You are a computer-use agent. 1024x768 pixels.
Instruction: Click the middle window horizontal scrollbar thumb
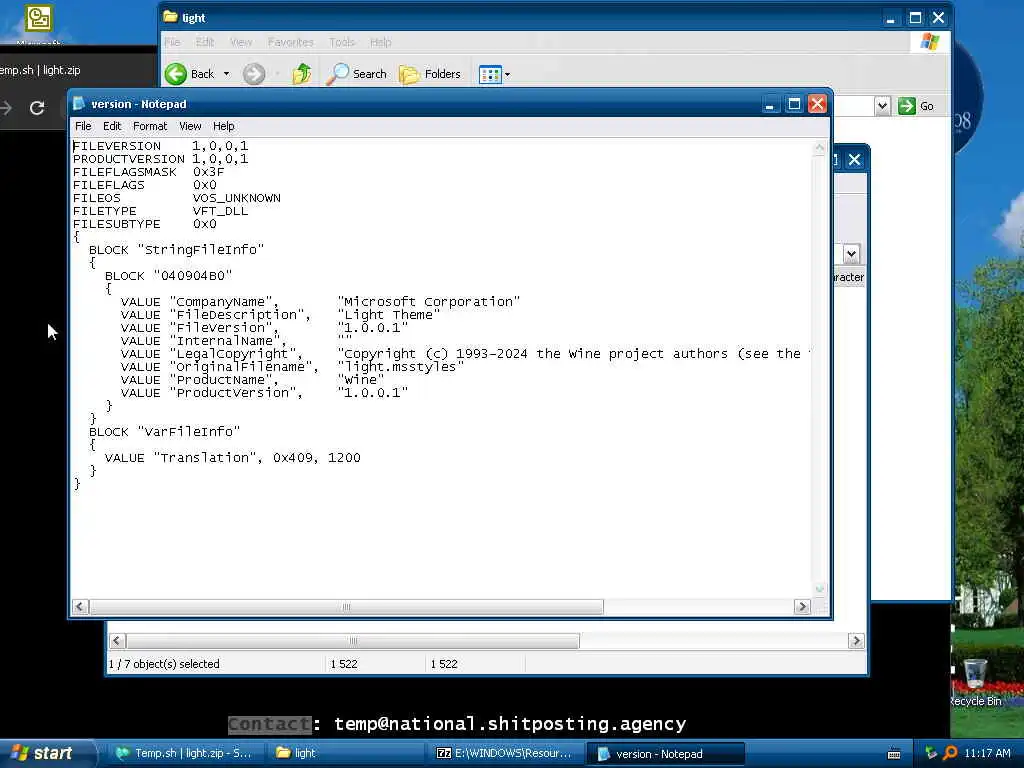point(353,641)
